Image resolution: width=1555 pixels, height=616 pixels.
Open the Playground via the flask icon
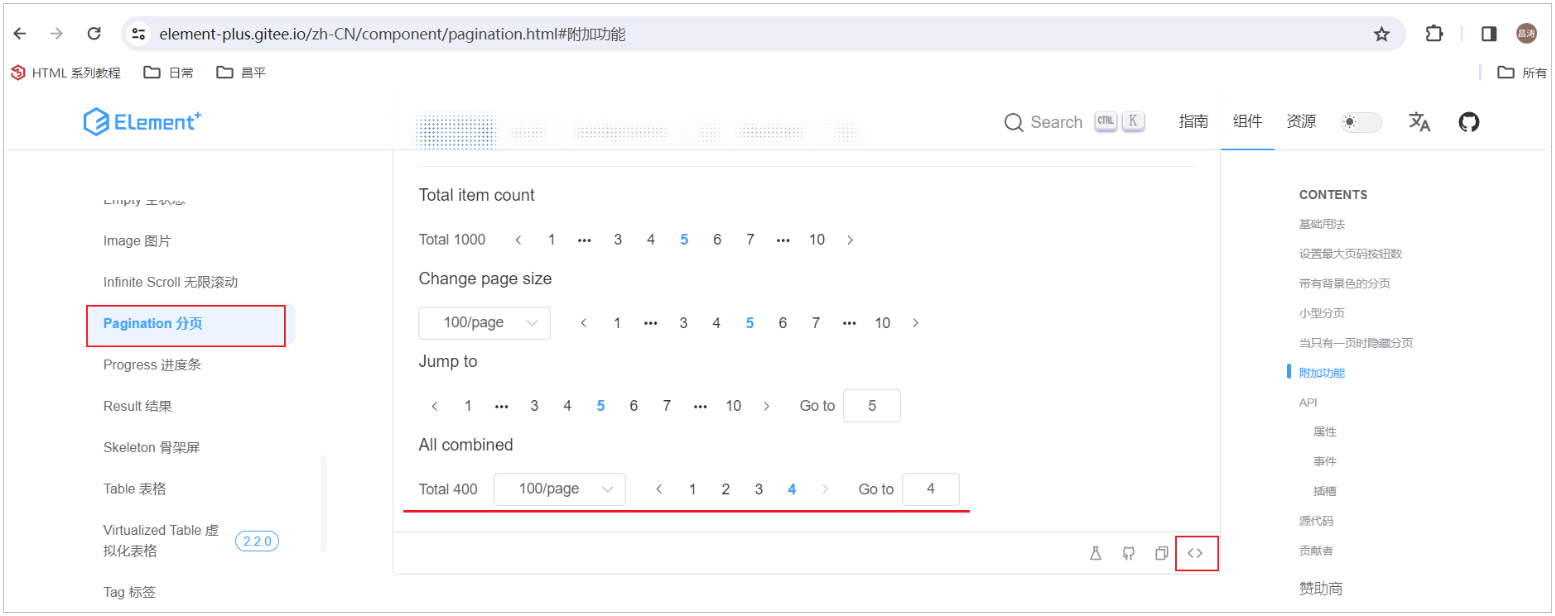[x=1096, y=552]
